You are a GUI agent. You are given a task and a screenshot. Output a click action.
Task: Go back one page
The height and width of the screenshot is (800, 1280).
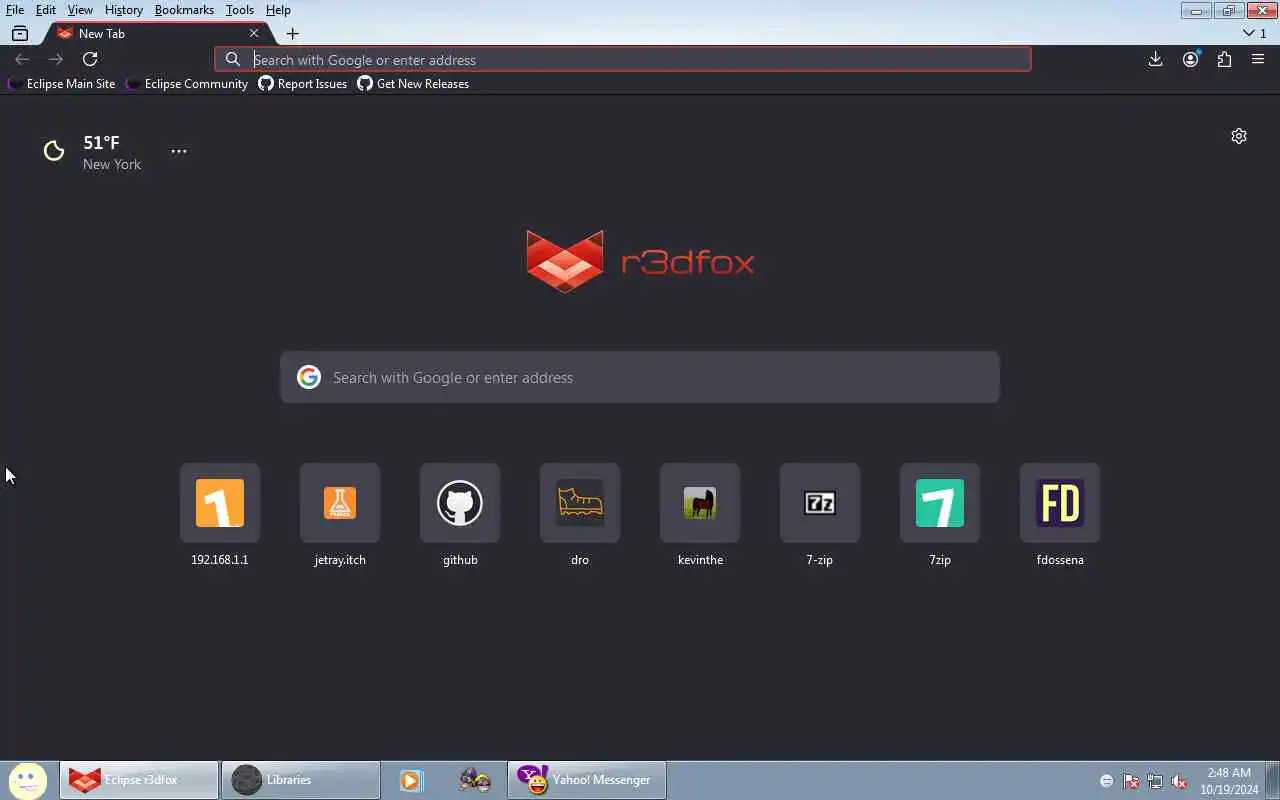(22, 60)
